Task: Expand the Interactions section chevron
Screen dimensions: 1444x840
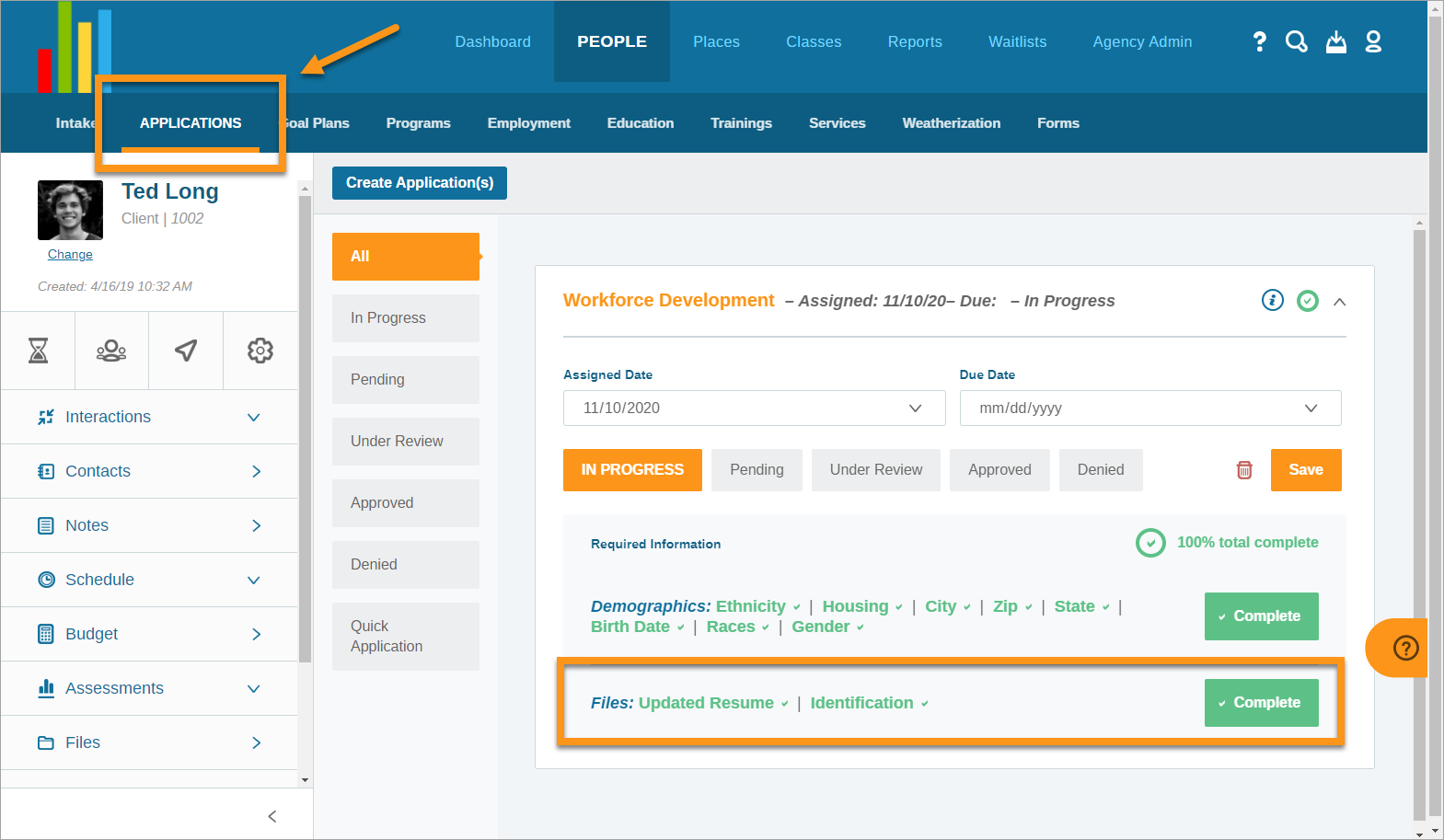Action: [254, 417]
